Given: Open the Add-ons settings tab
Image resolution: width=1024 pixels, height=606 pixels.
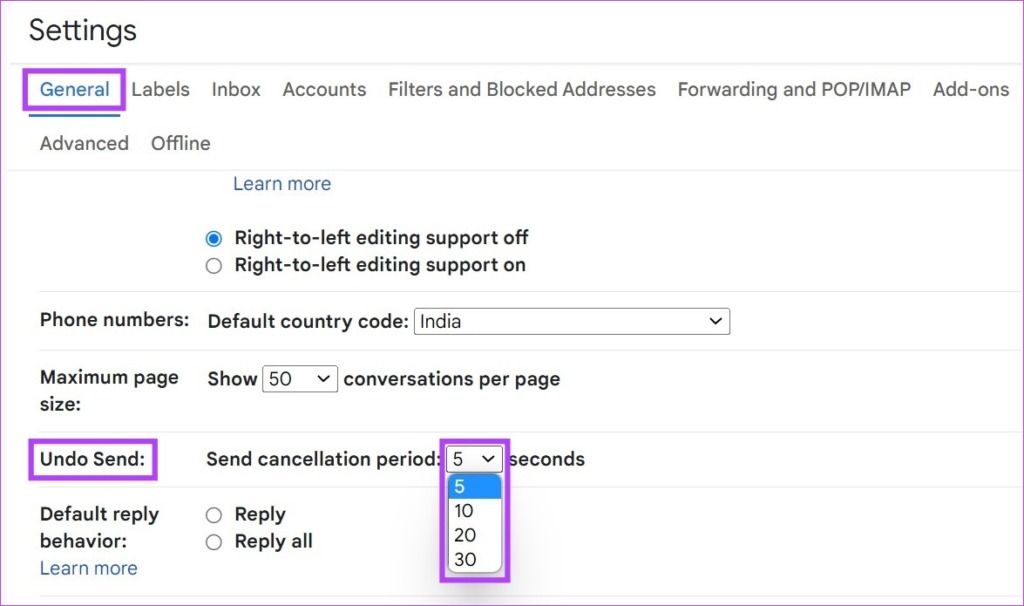Looking at the screenshot, I should coord(969,89).
